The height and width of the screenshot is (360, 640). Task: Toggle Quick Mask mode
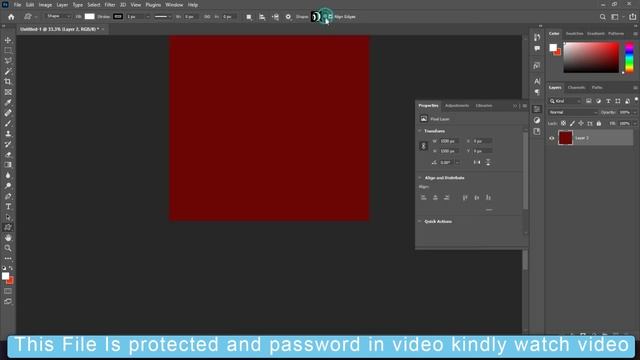coord(8,291)
